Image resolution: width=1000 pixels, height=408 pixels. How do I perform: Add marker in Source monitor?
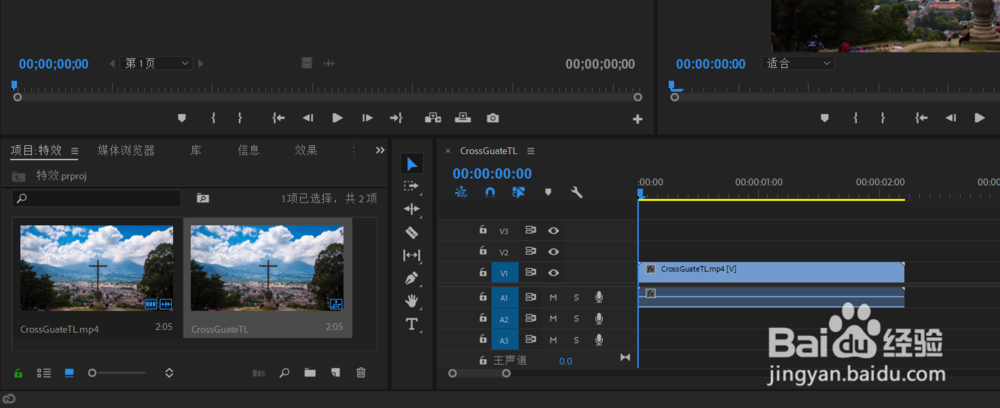click(x=182, y=118)
